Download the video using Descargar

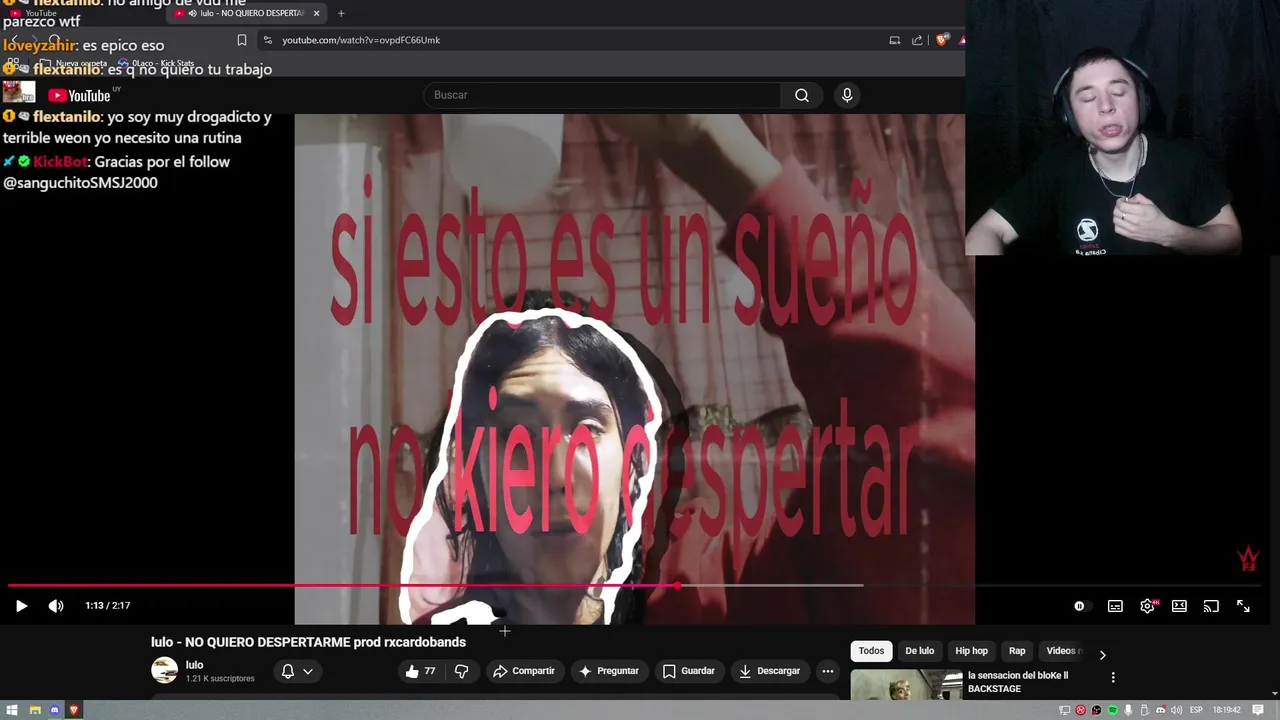coord(769,671)
